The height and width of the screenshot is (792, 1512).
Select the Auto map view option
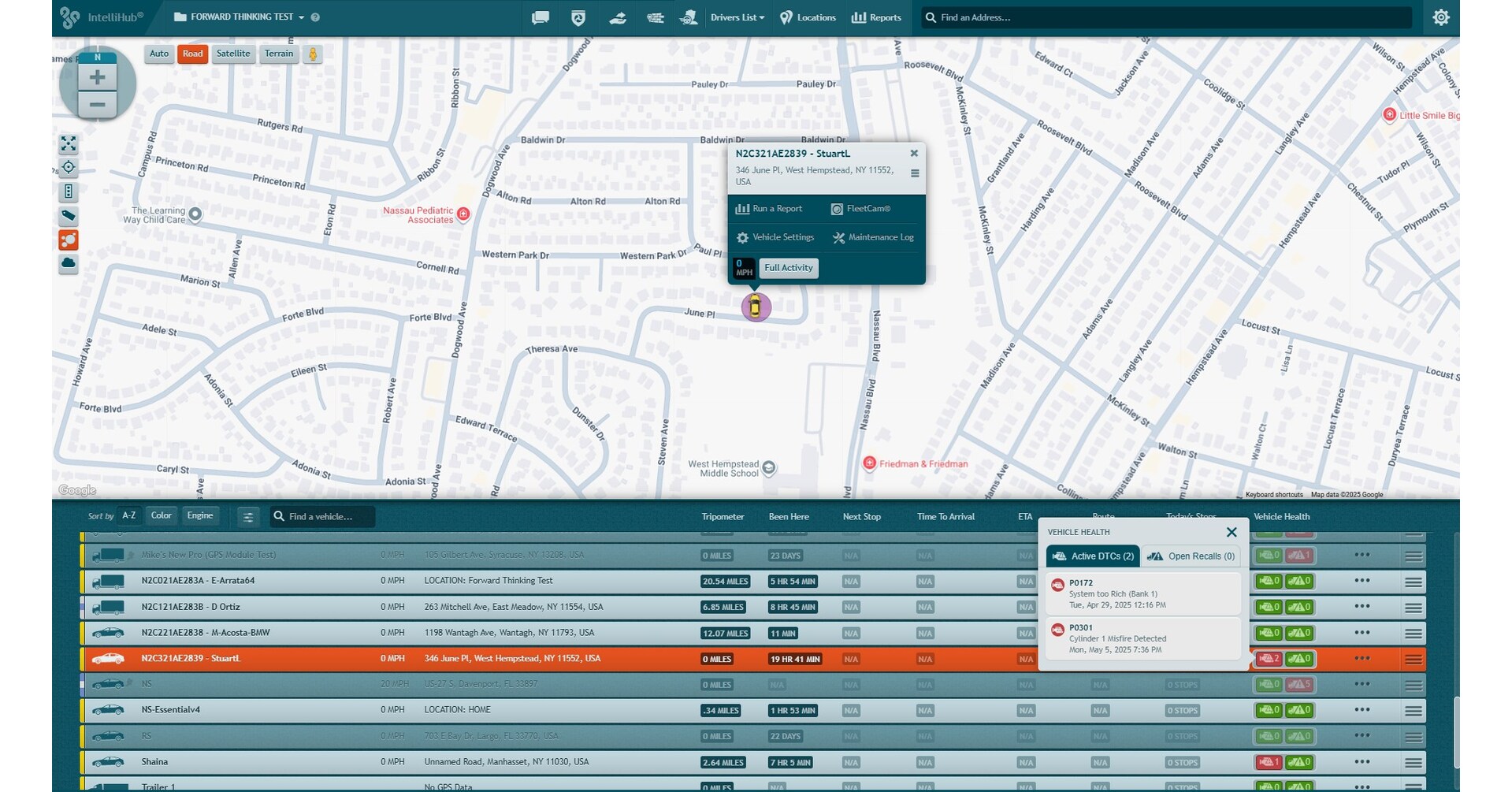(x=158, y=54)
